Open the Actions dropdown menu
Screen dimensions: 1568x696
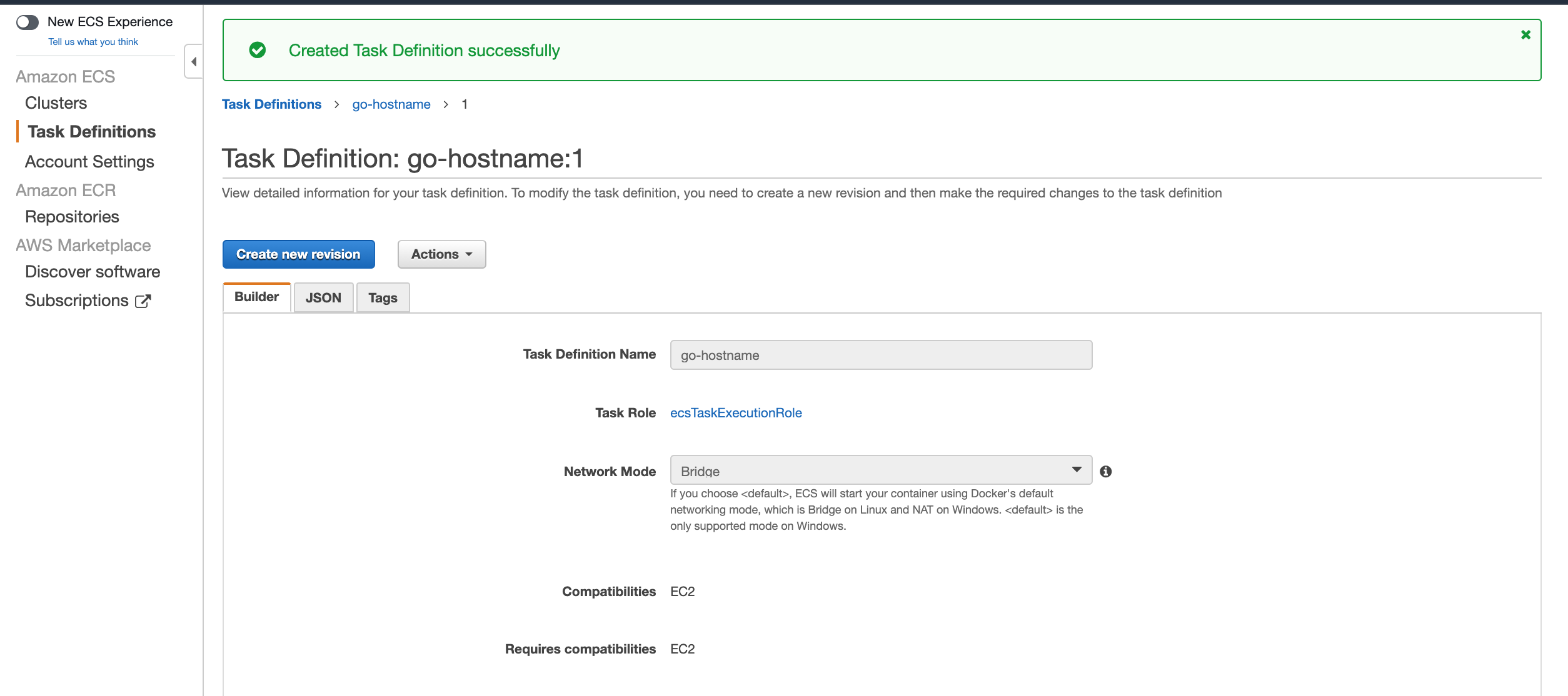tap(441, 254)
